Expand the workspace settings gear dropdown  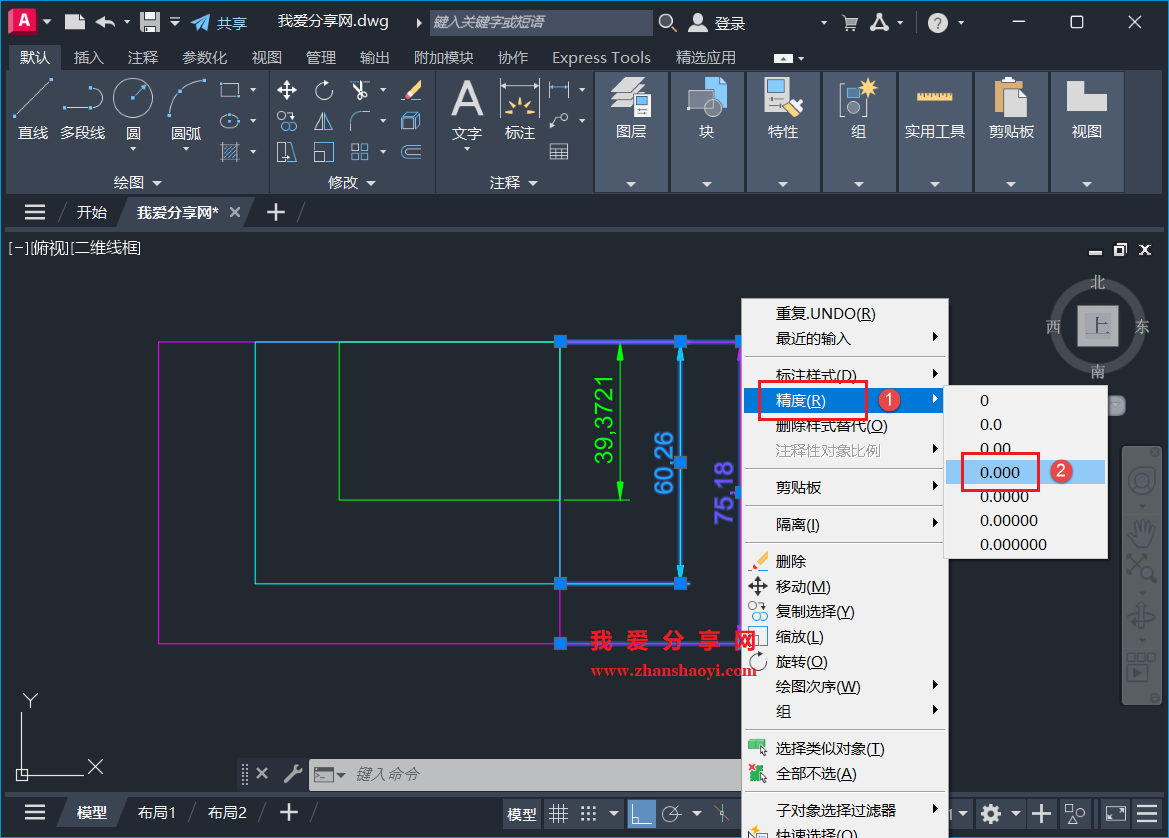1015,813
